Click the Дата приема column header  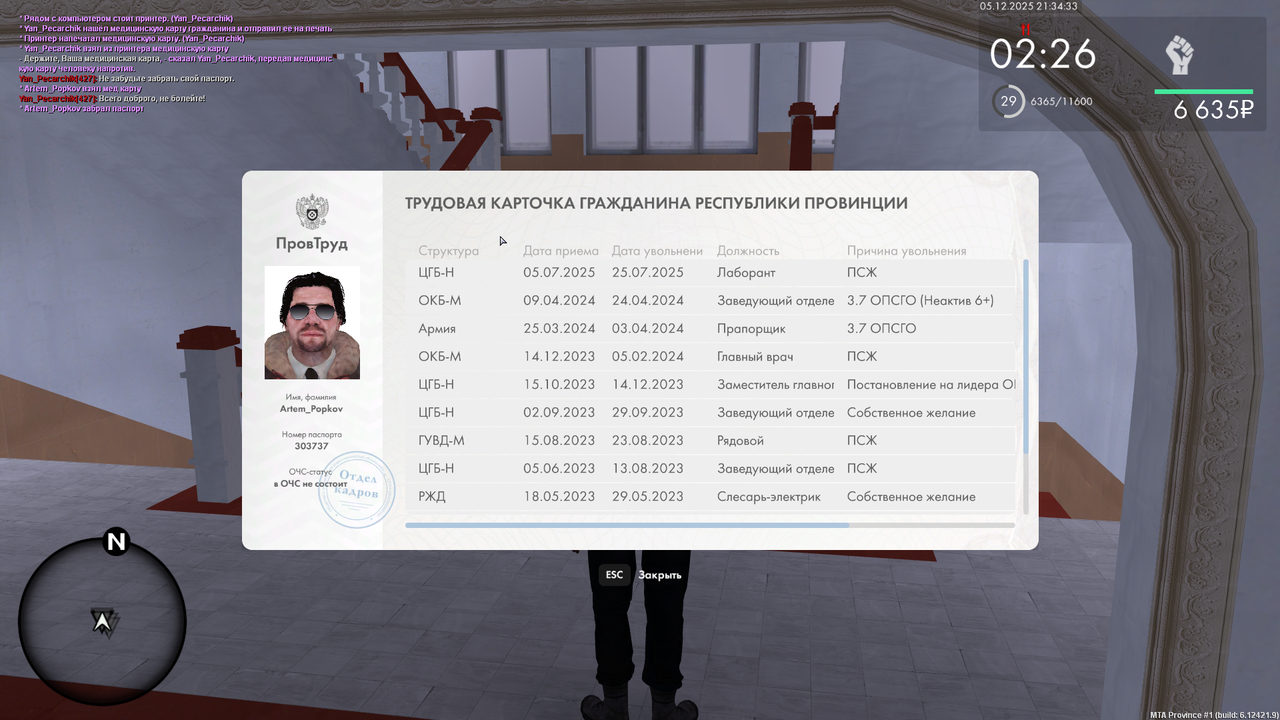(561, 251)
